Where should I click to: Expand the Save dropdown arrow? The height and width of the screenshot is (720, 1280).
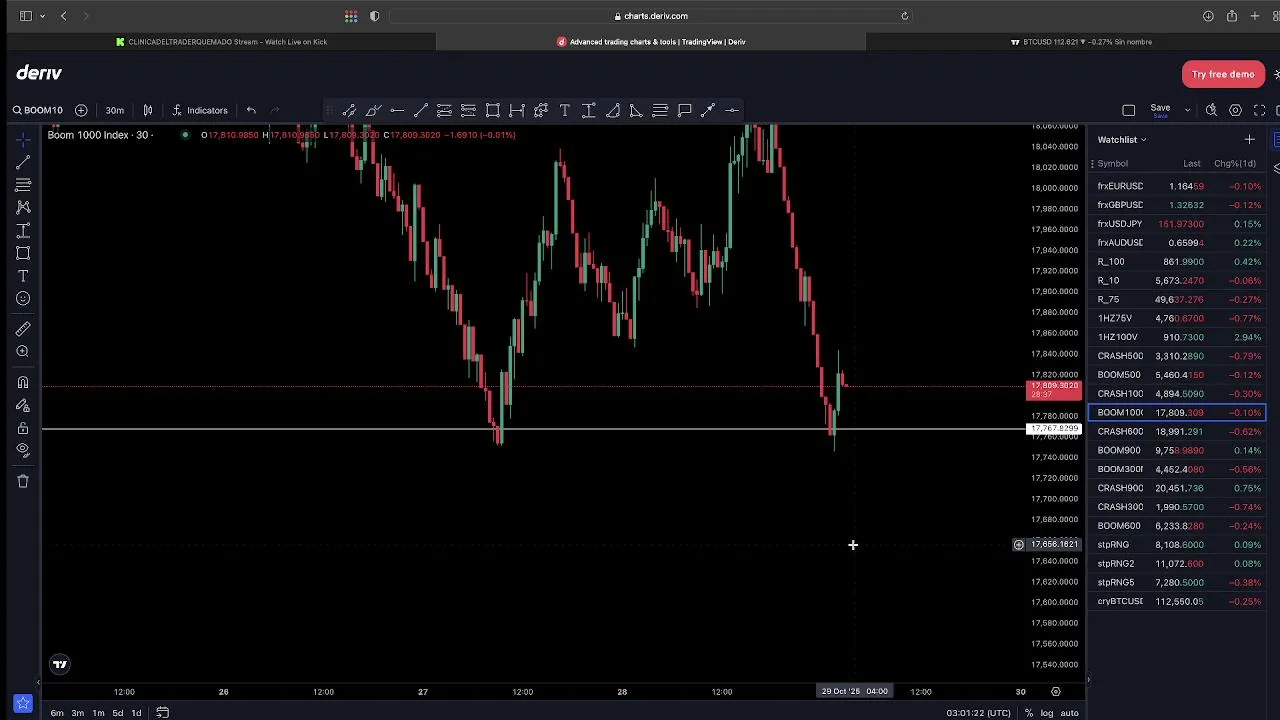(1187, 110)
